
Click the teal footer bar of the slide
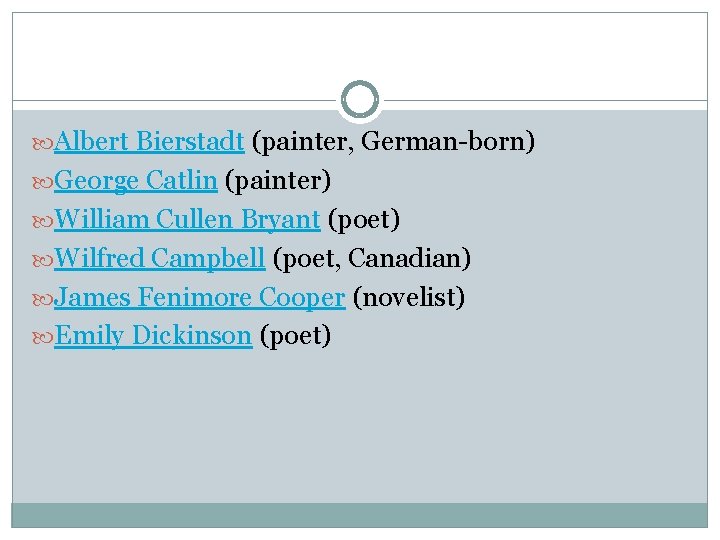pos(360,514)
